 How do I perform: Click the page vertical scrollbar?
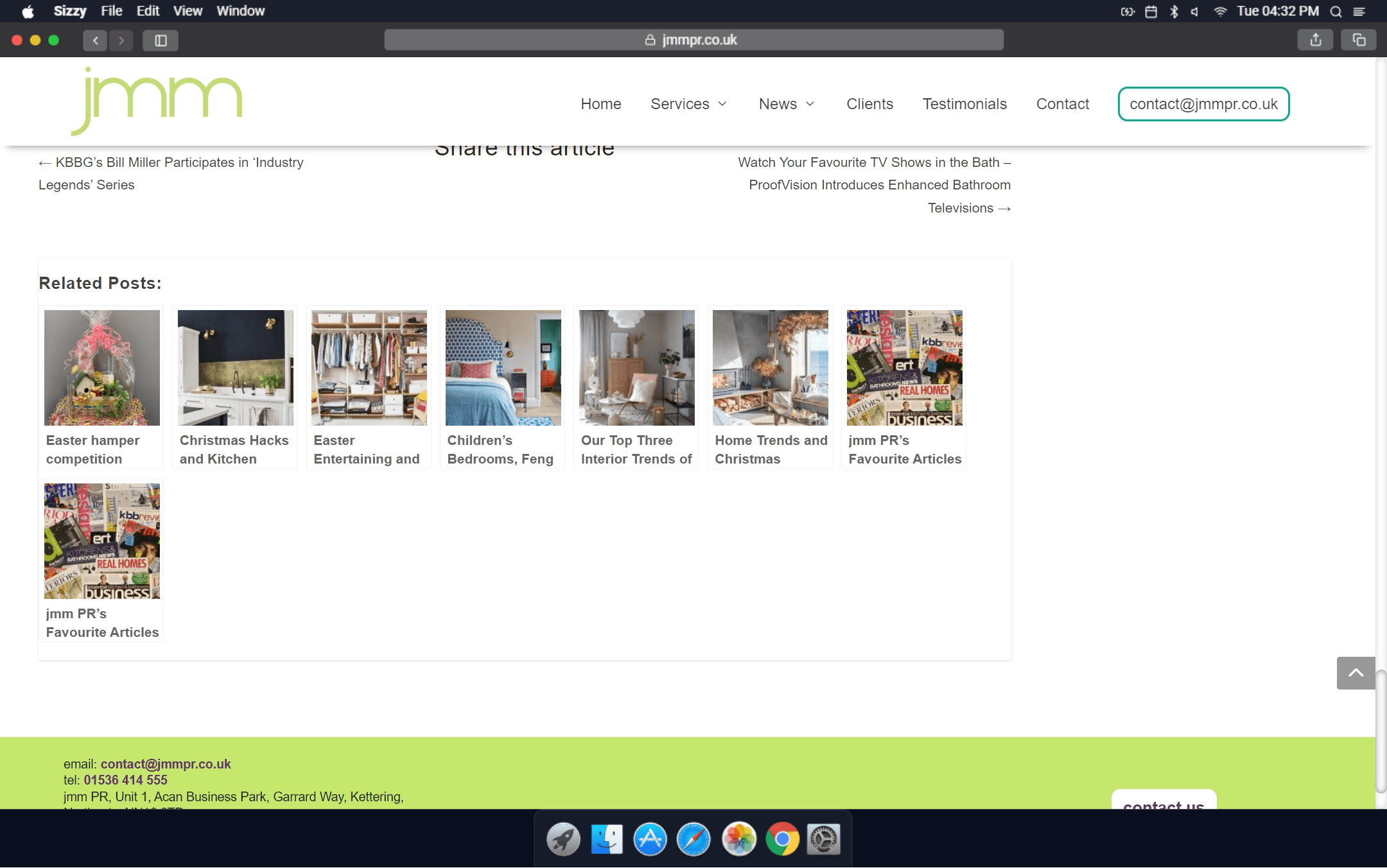[1381, 732]
